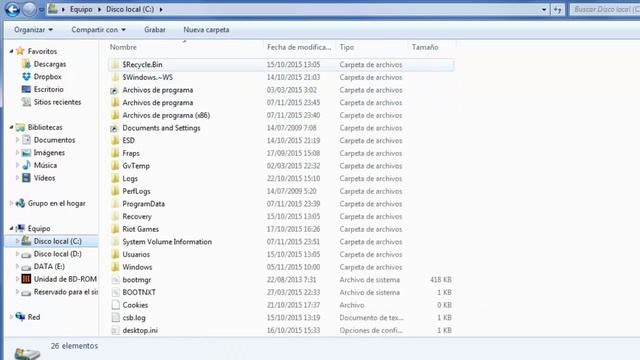The image size is (640, 360).
Task: Sort by the Tipo column header
Action: (x=371, y=47)
